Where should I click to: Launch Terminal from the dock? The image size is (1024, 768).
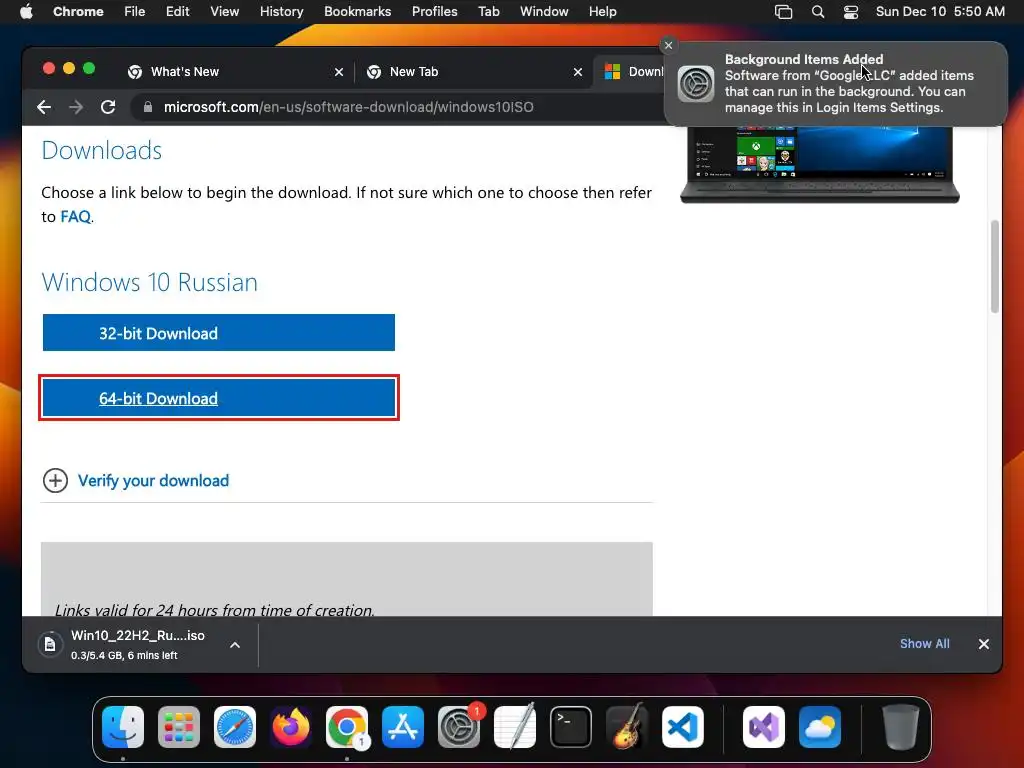571,727
